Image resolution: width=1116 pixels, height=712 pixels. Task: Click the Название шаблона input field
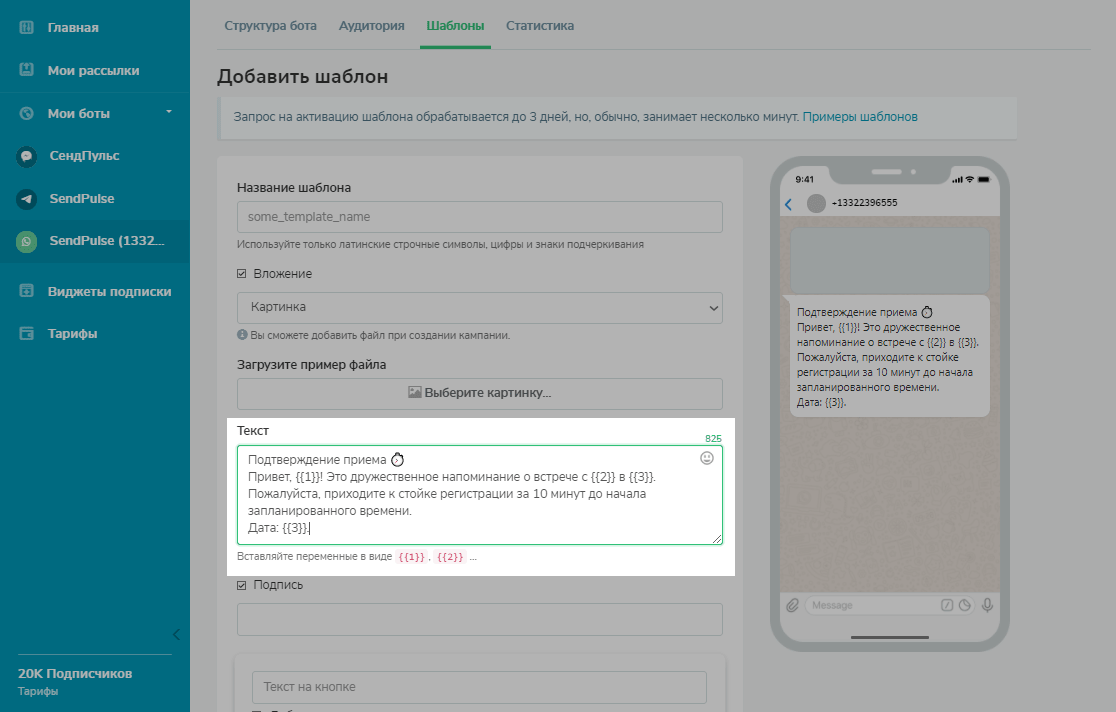click(479, 217)
